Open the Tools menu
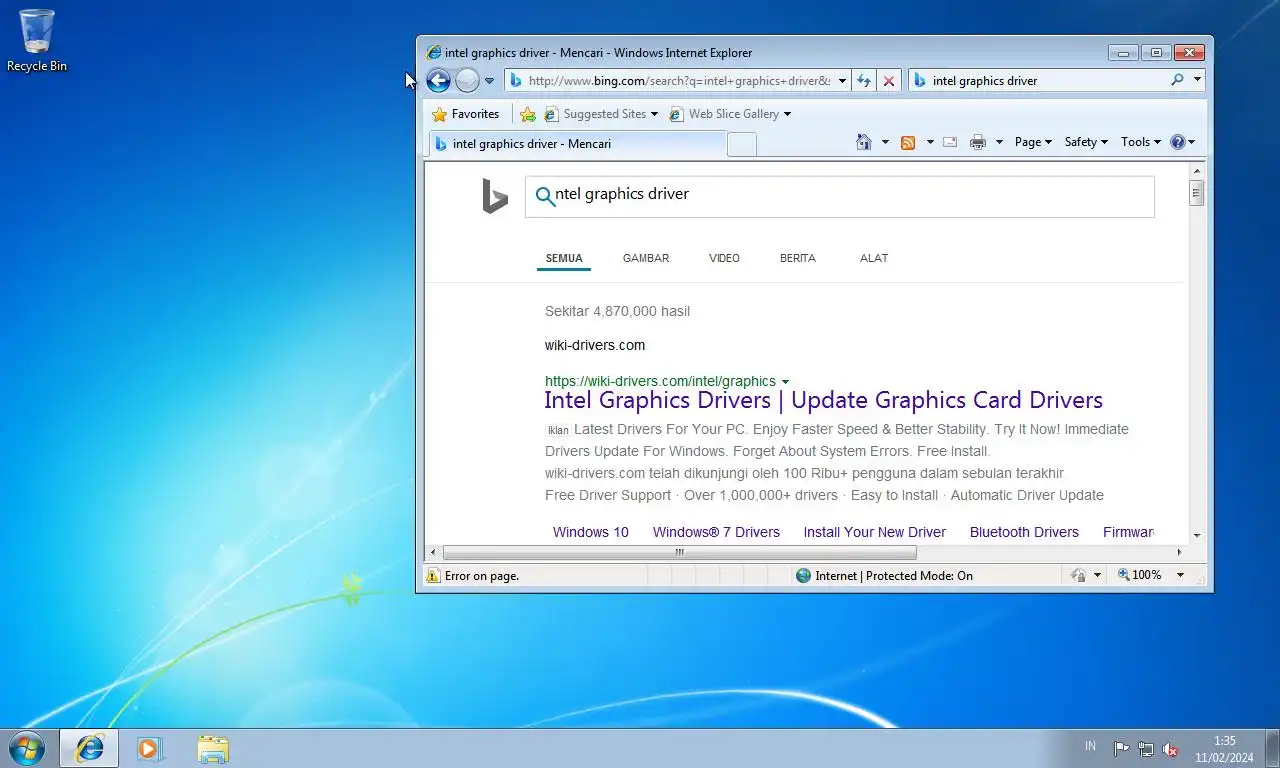1280x768 pixels. [1140, 142]
